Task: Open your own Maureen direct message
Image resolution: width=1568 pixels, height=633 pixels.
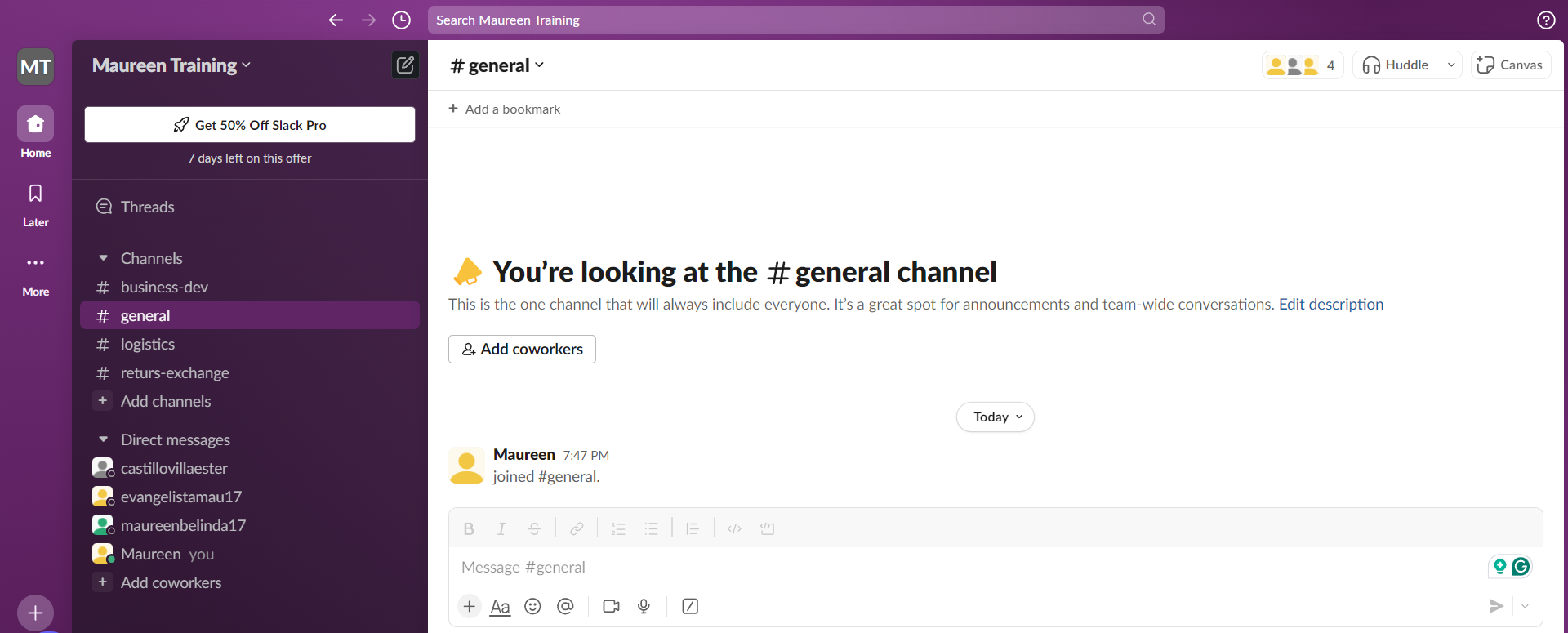Action: point(250,554)
